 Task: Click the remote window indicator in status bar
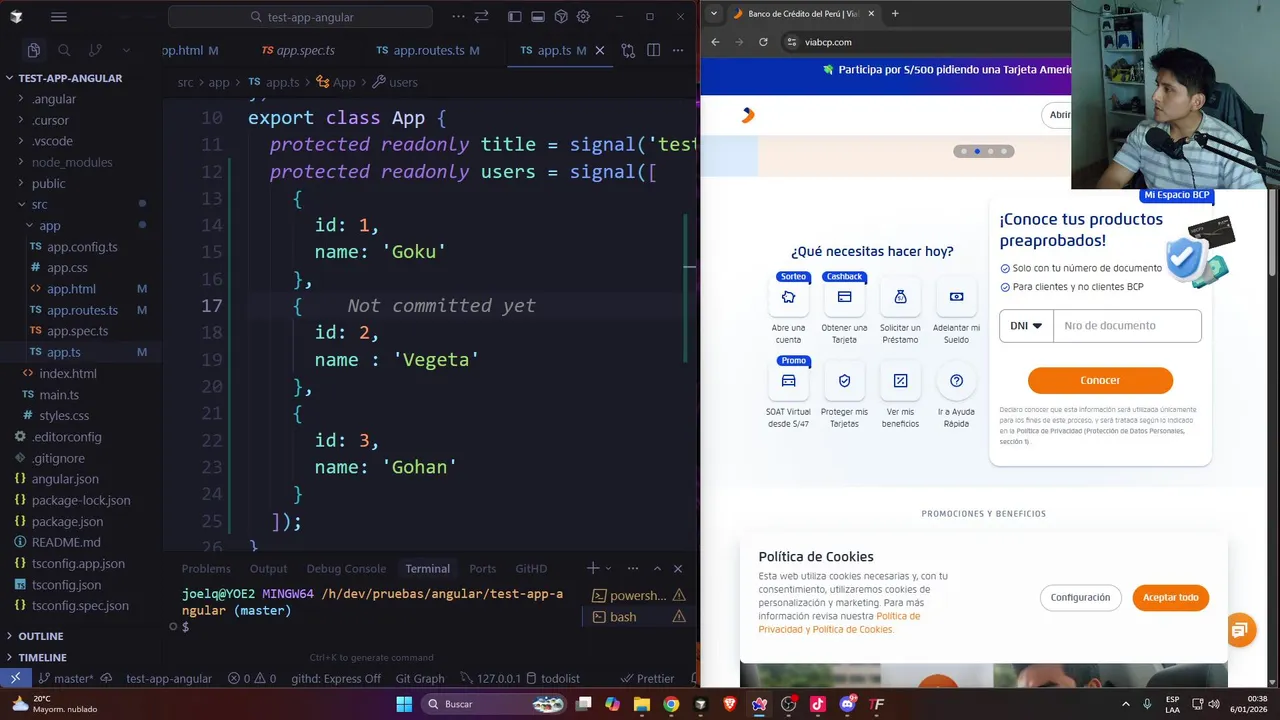[x=15, y=678]
